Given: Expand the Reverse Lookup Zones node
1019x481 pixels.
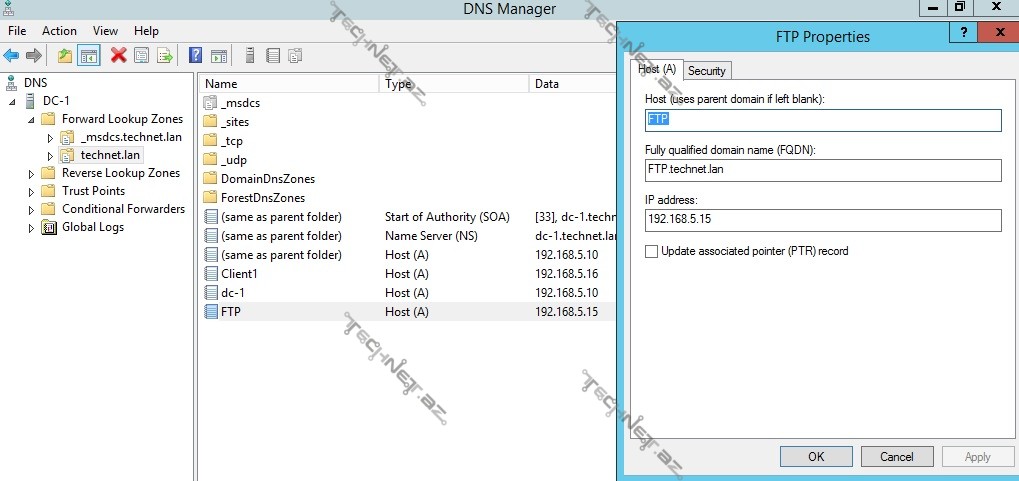Looking at the screenshot, I should click(x=31, y=173).
